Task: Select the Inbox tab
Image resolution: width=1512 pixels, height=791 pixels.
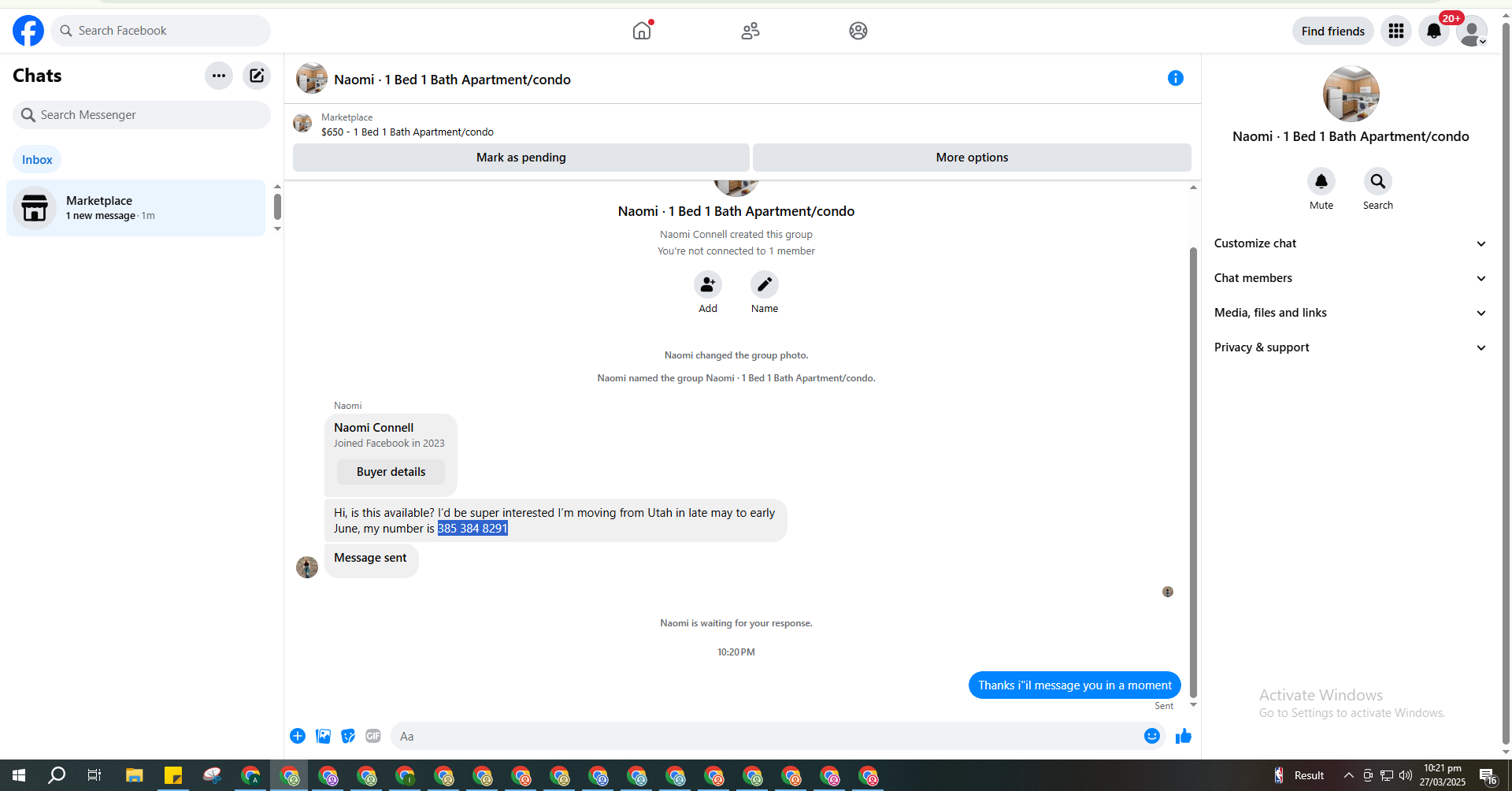Action: (37, 160)
